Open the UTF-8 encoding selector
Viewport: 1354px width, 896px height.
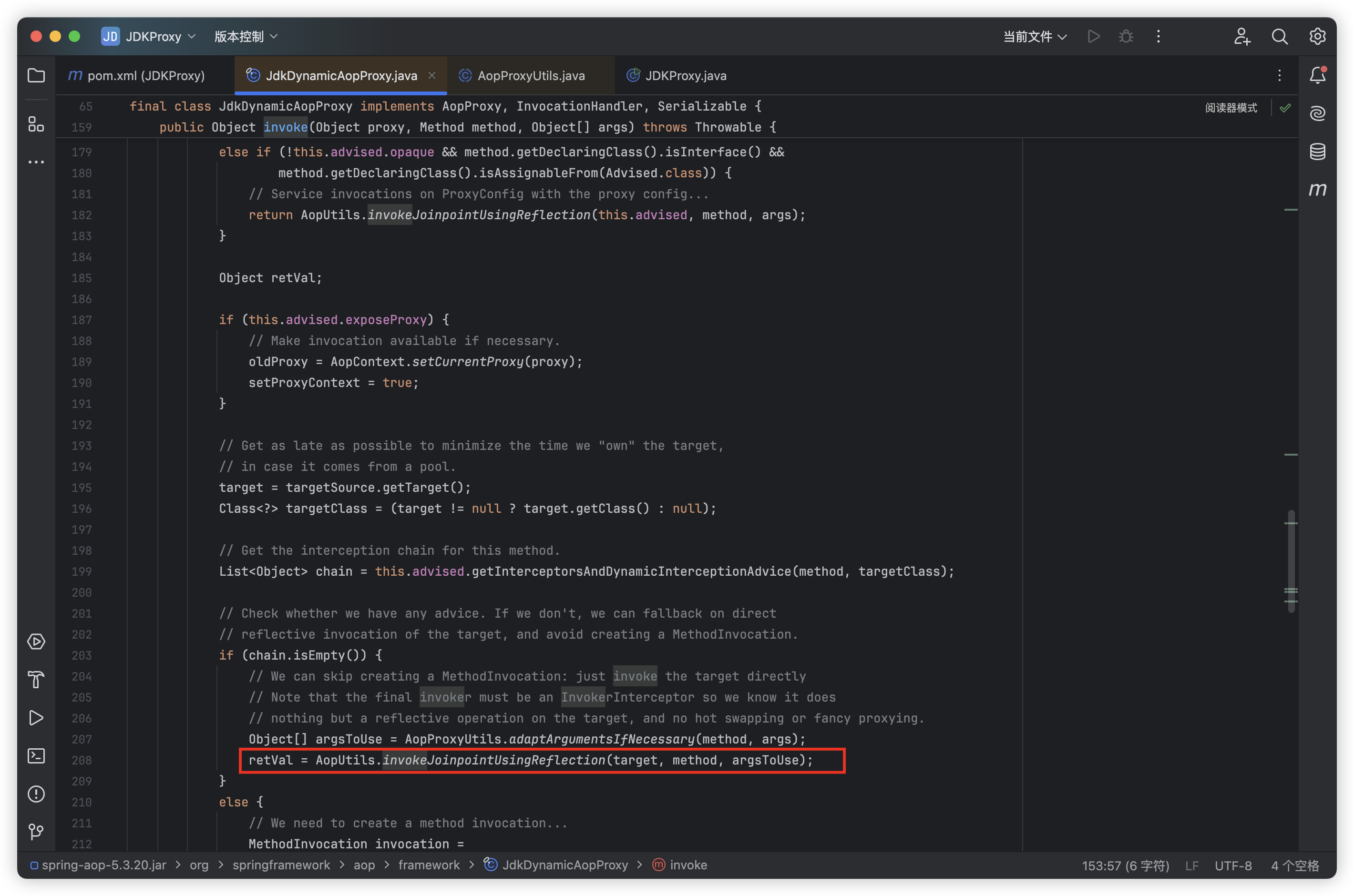click(1233, 865)
